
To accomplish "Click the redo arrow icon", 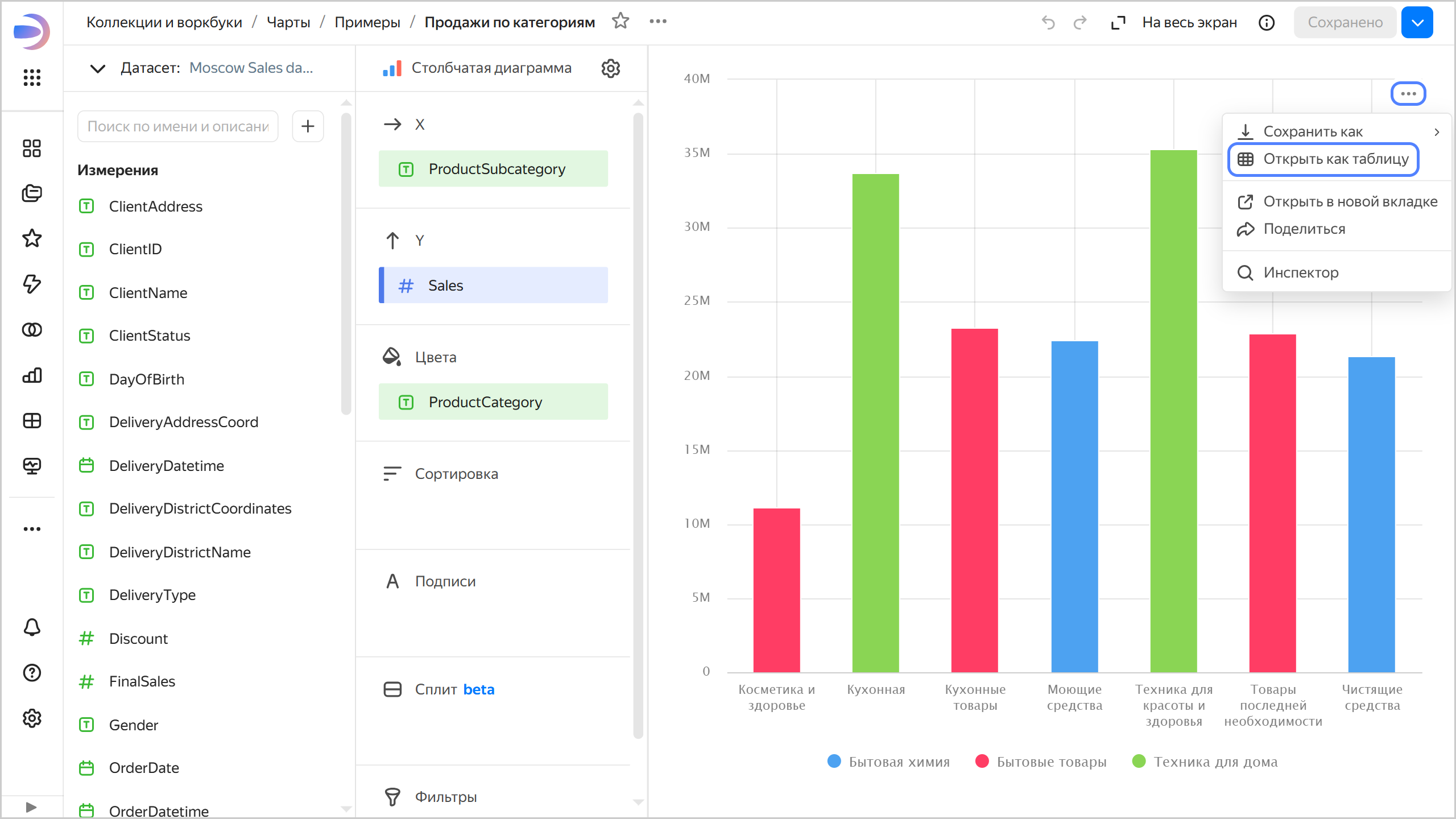I will pos(1079,23).
